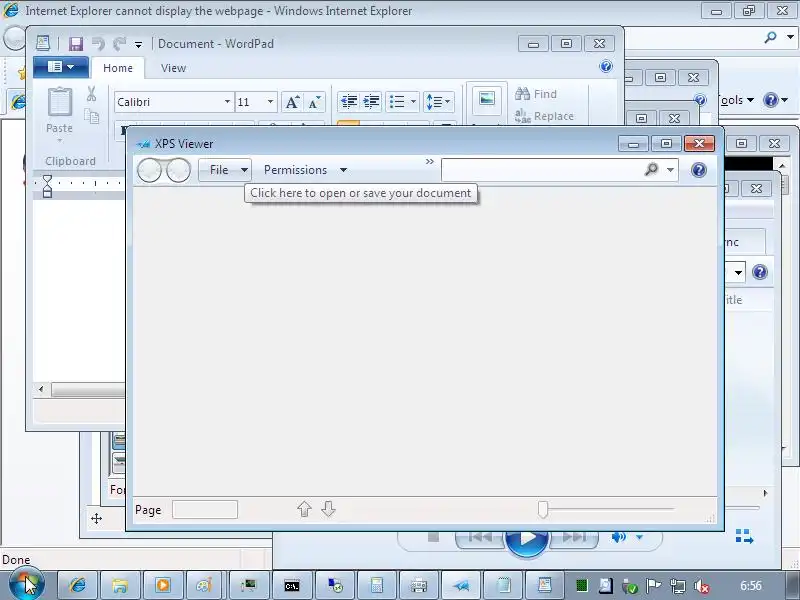Click the muted volume icon in system tray
800x600 pixels.
(702, 587)
